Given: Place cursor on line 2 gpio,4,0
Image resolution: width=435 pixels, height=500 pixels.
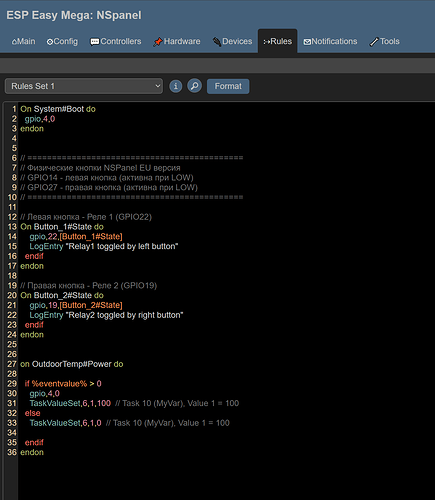Looking at the screenshot, I should [x=40, y=119].
